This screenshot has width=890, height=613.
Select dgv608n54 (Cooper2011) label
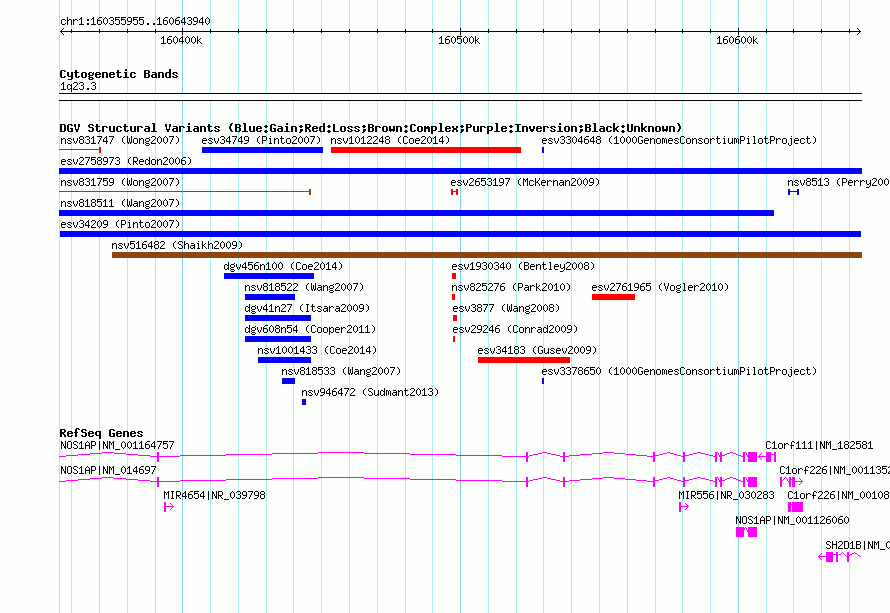[310, 329]
